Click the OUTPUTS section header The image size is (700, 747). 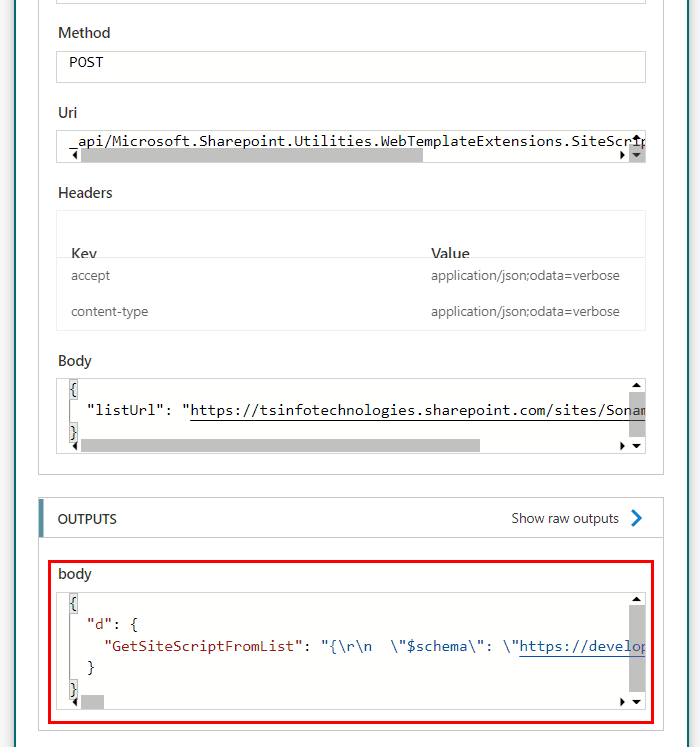coord(351,518)
